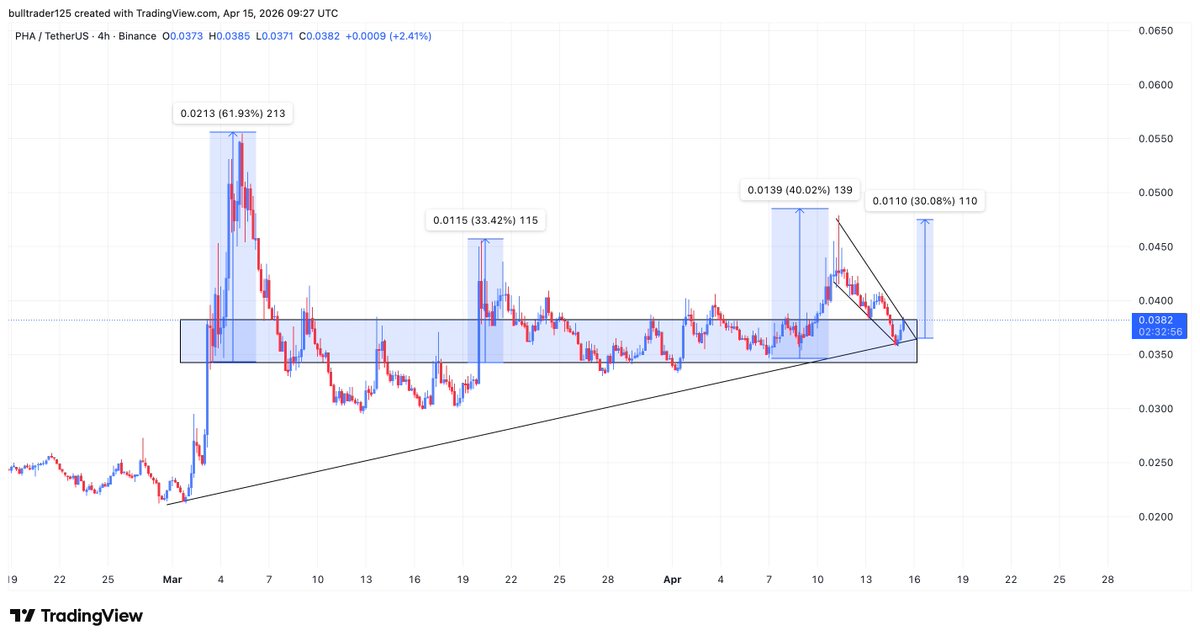Click the Apr label on the date axis

pyautogui.click(x=672, y=579)
